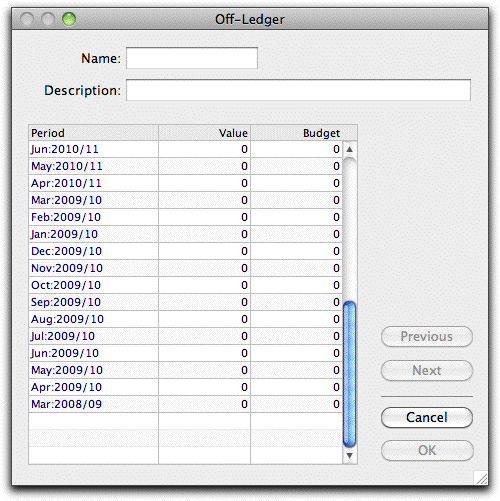Click the blue scrollbar thumb
Viewport: 500px width, 501px height.
pos(349,374)
